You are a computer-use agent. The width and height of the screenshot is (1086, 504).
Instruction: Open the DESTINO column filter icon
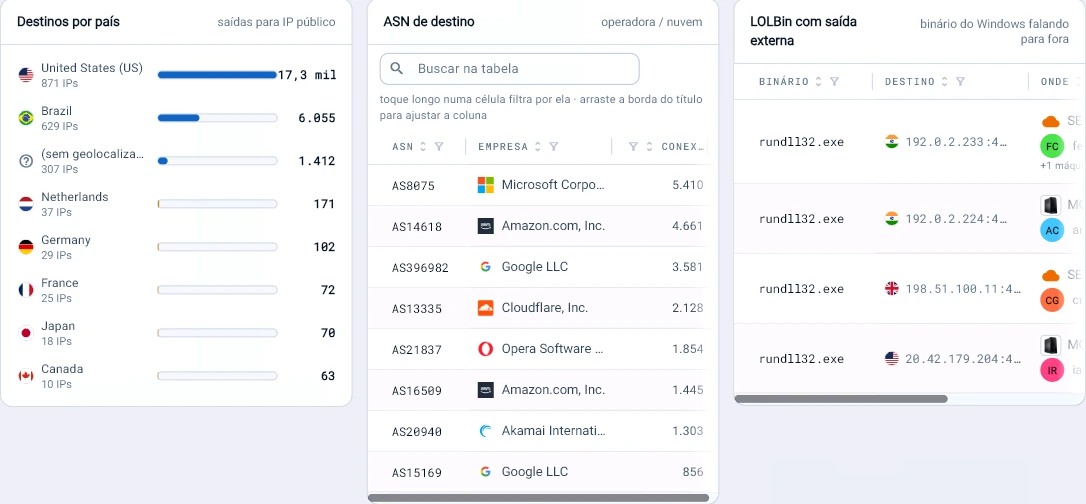[961, 82]
